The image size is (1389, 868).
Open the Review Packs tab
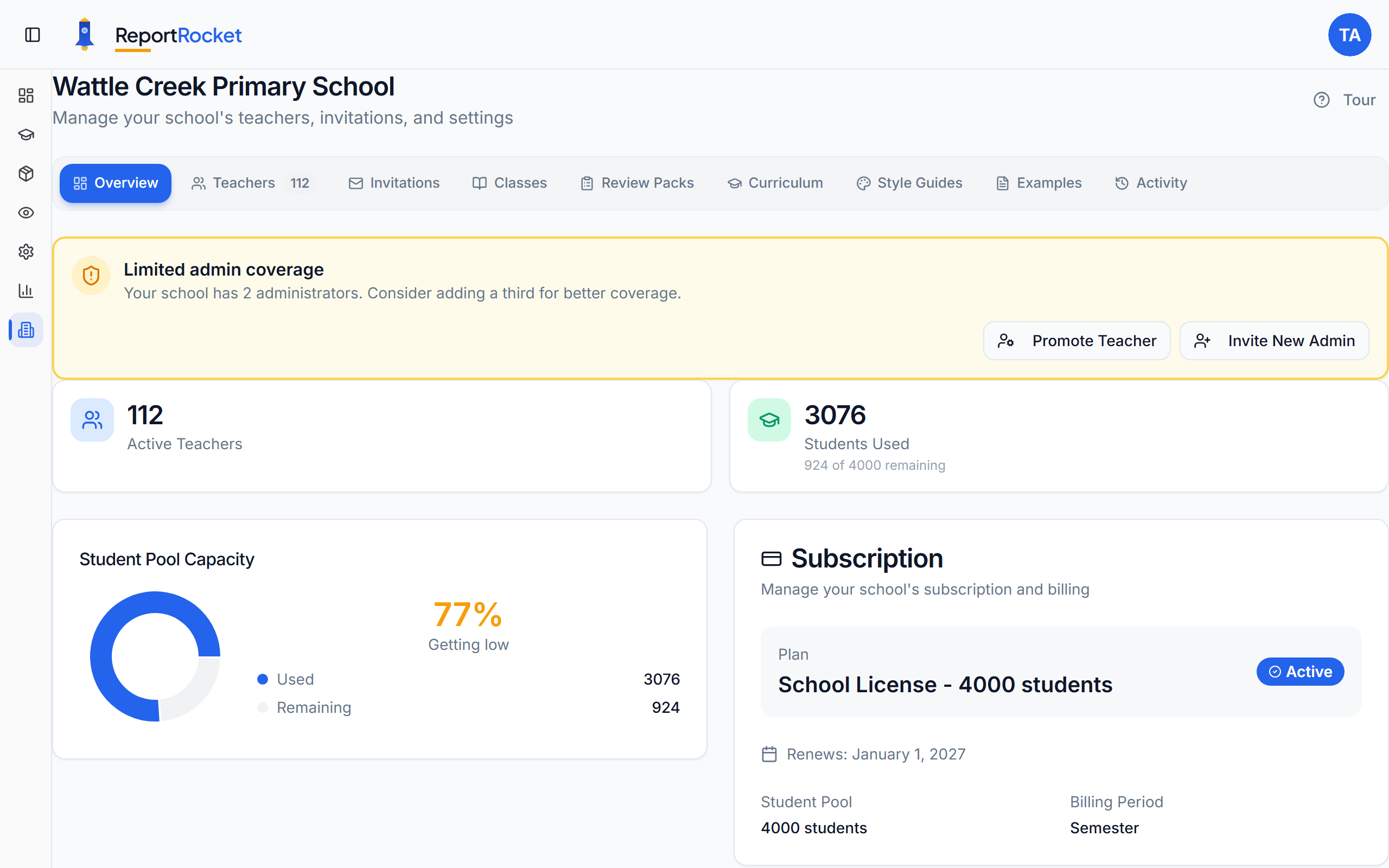[x=637, y=183]
